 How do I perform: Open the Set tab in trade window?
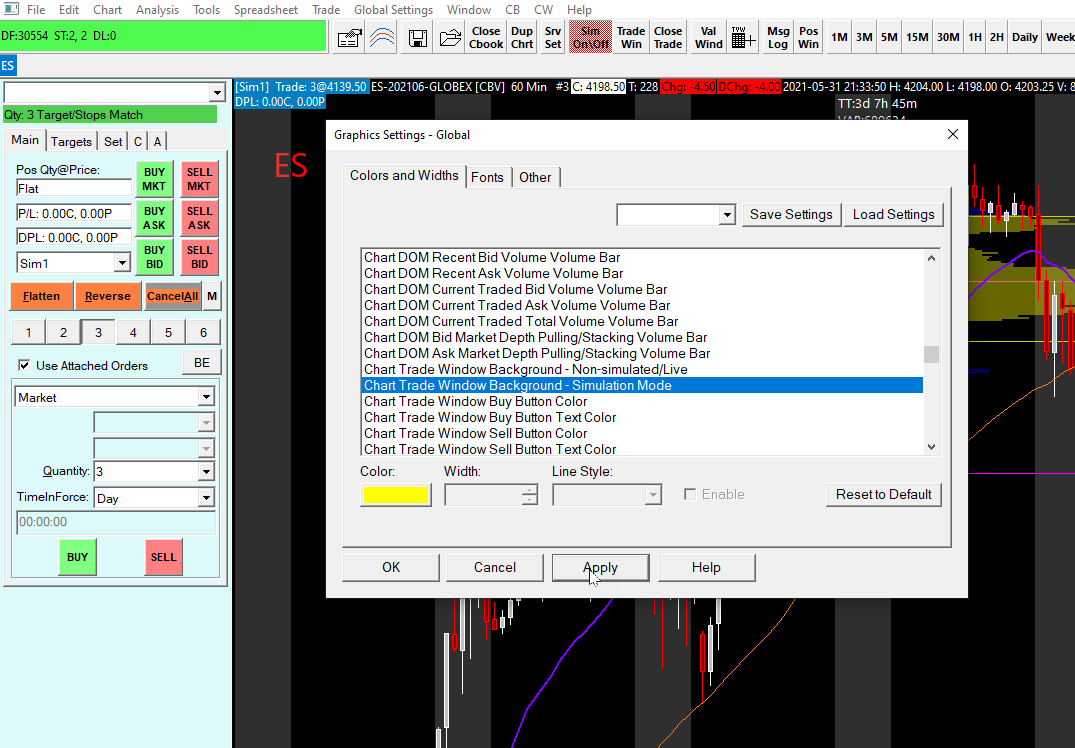point(113,141)
